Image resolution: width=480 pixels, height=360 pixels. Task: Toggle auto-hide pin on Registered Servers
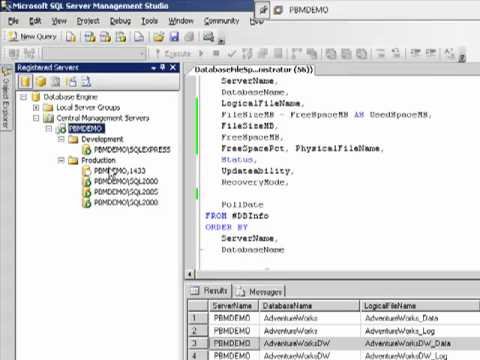163,68
